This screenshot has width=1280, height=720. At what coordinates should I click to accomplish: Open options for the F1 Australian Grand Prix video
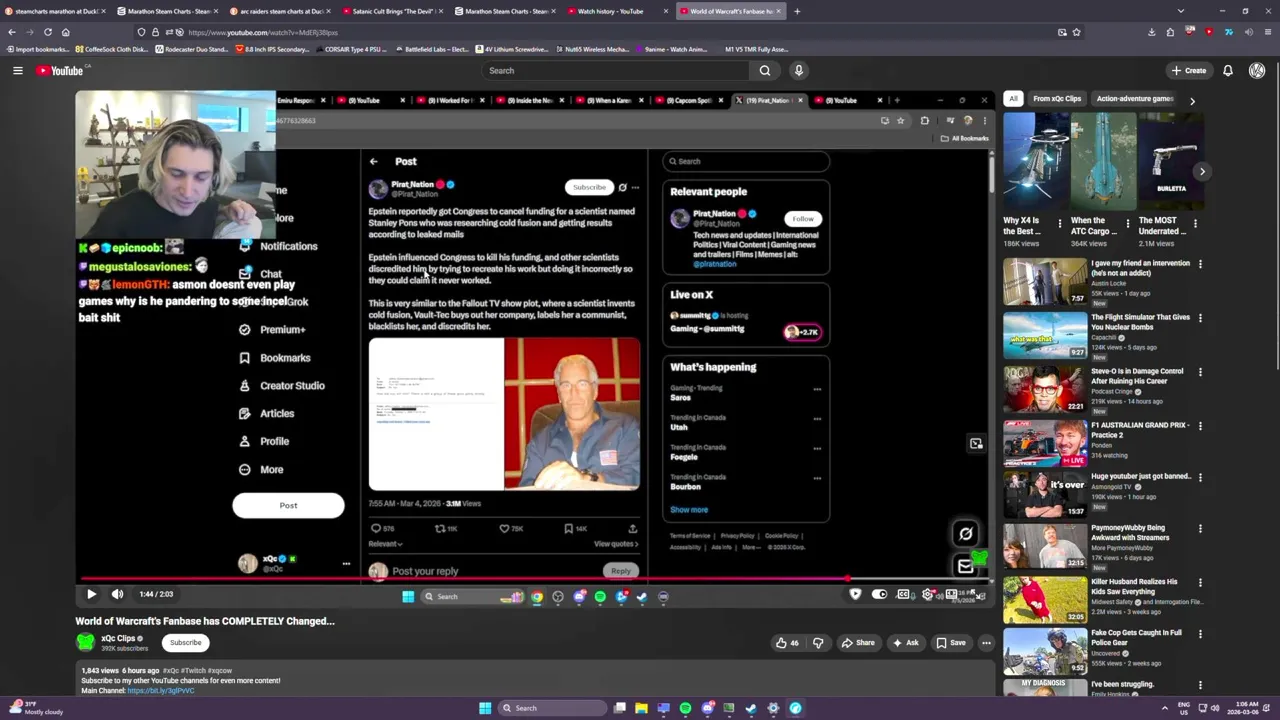click(x=1200, y=426)
